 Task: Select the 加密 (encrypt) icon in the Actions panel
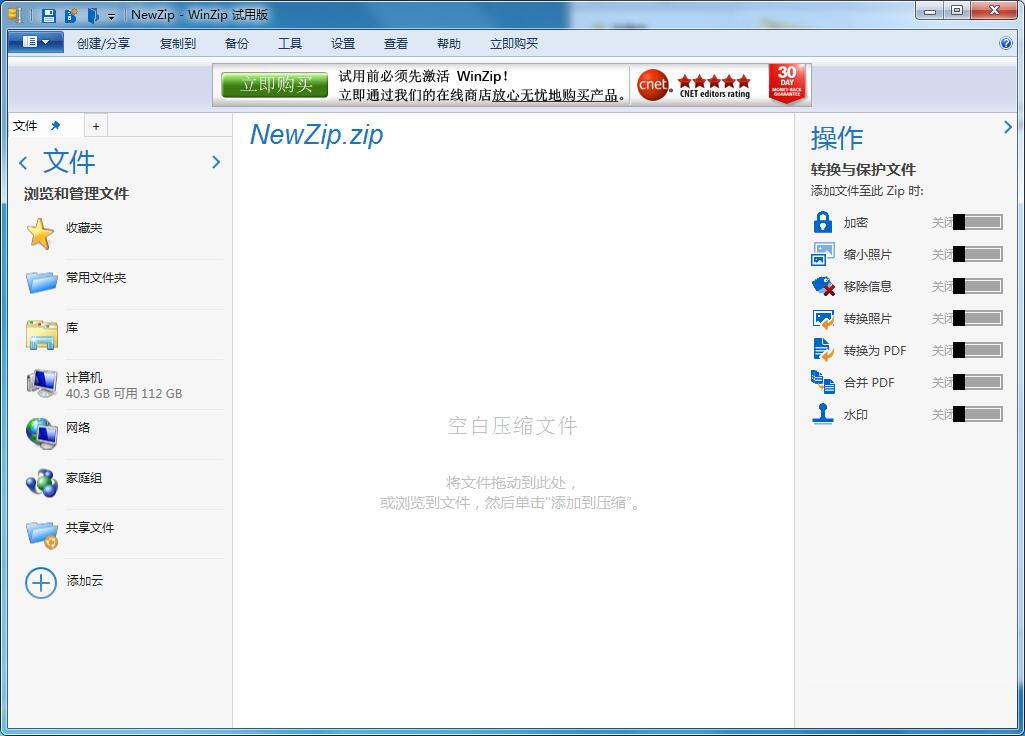point(824,222)
